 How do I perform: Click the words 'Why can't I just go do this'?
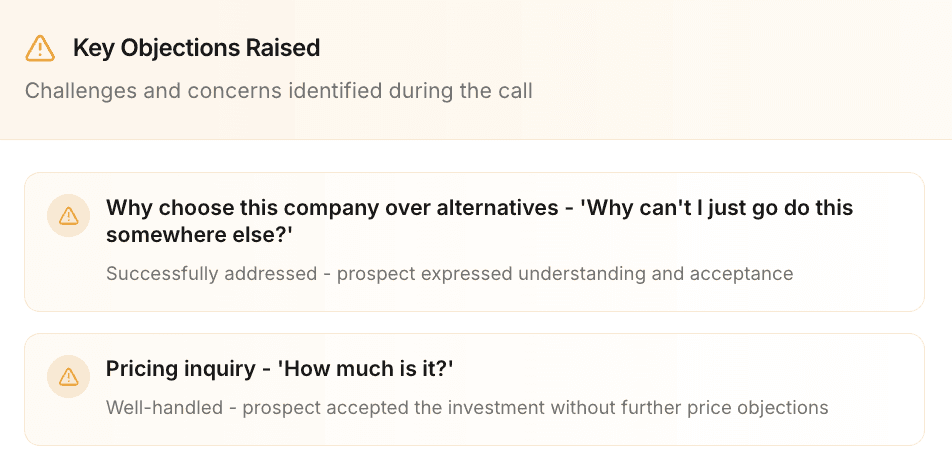point(716,208)
